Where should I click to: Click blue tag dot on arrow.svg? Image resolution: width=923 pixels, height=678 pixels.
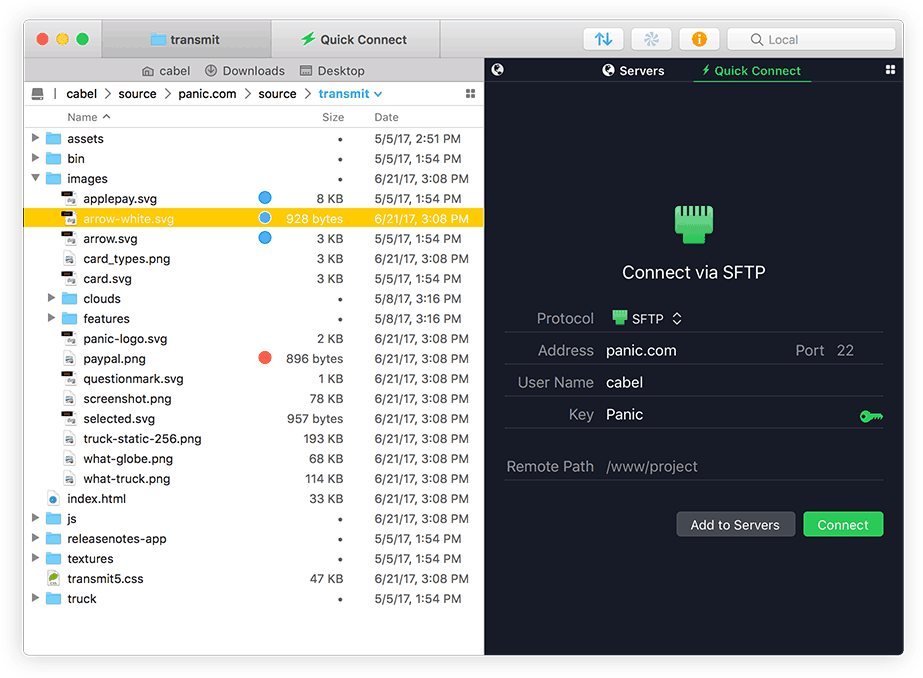(x=265, y=238)
